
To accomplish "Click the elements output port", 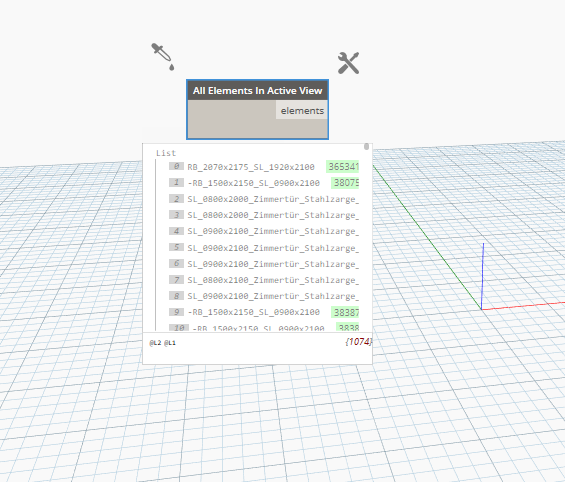I will click(302, 111).
